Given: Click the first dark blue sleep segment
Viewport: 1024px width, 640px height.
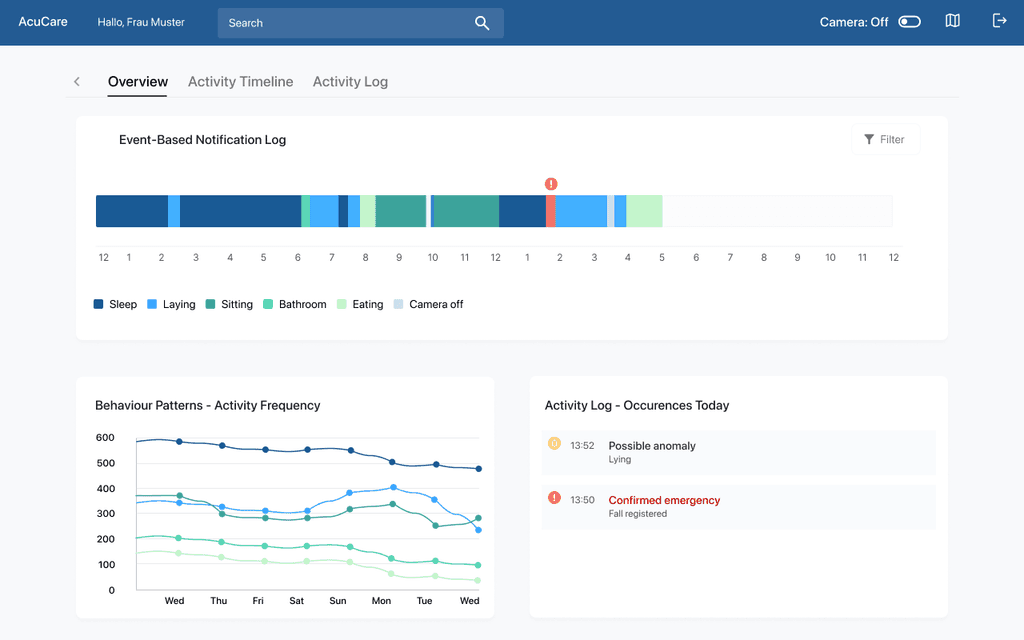Looking at the screenshot, I should 132,211.
